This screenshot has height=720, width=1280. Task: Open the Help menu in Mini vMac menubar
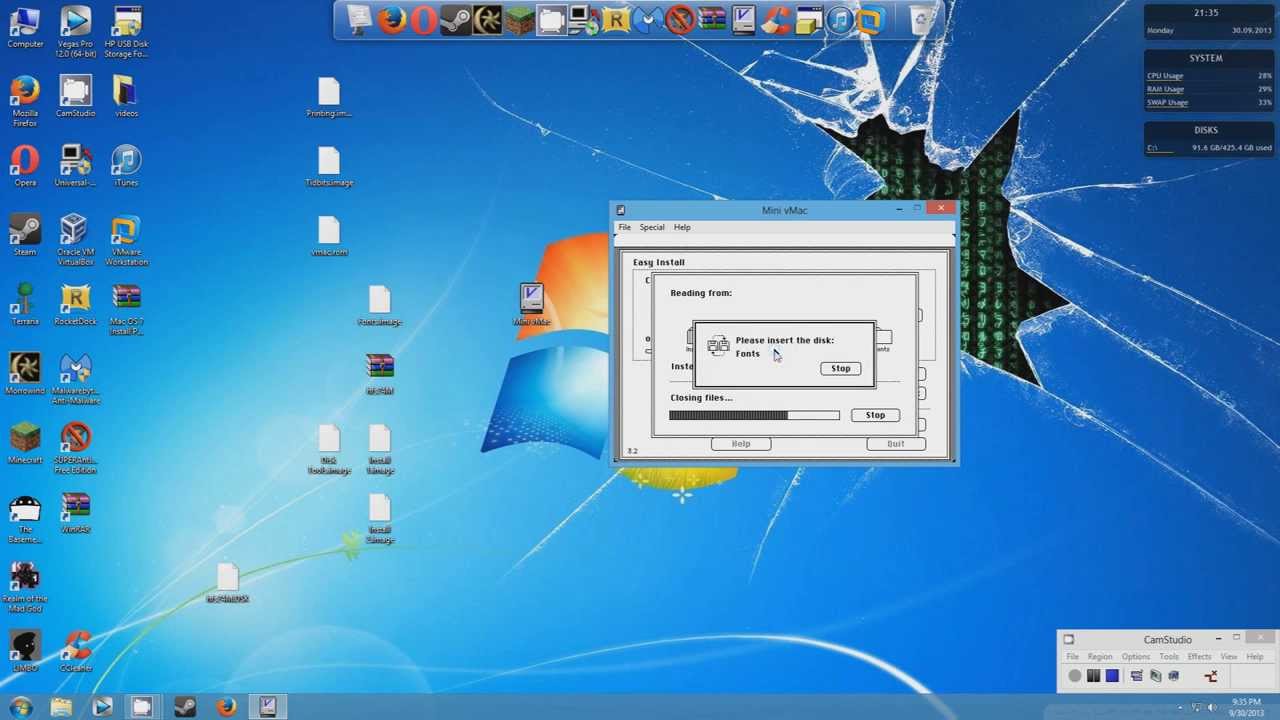coord(682,227)
